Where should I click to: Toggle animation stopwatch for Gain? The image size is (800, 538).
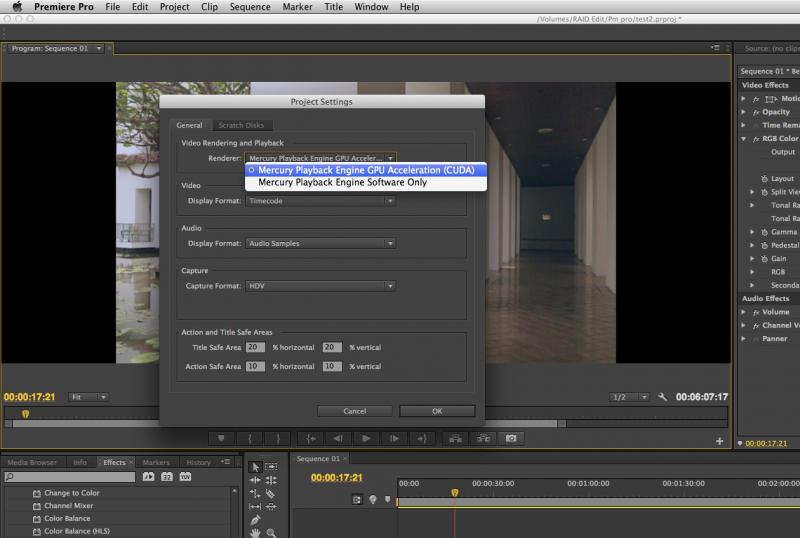coord(764,259)
